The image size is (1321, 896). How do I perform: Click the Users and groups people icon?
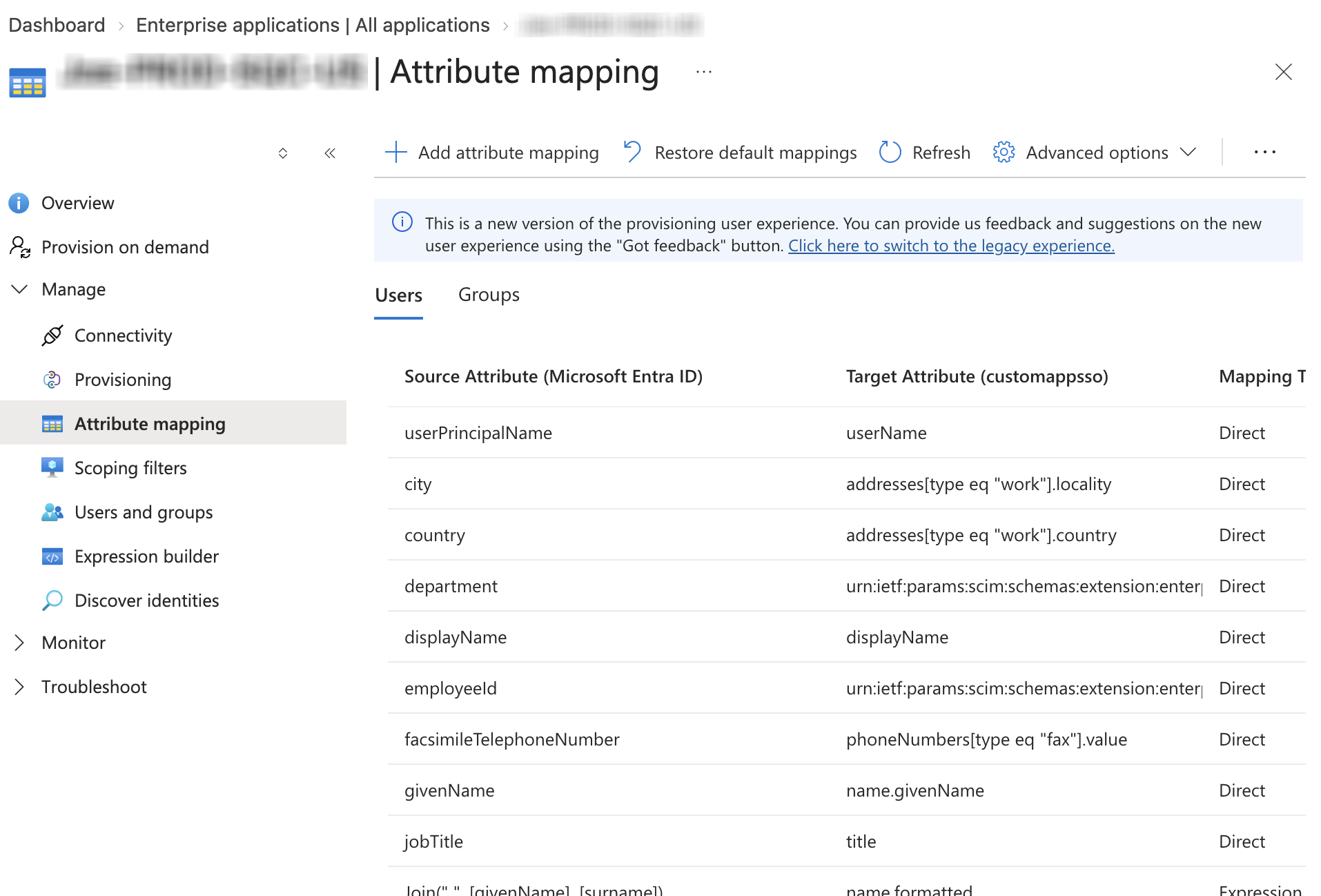pos(52,512)
